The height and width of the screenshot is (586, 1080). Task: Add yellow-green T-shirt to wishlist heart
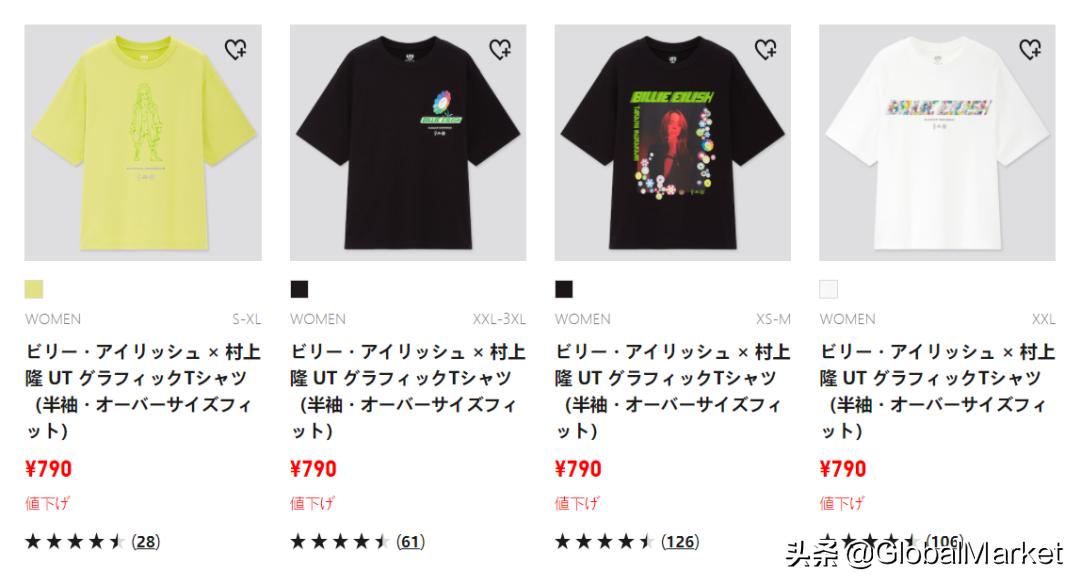click(x=236, y=49)
